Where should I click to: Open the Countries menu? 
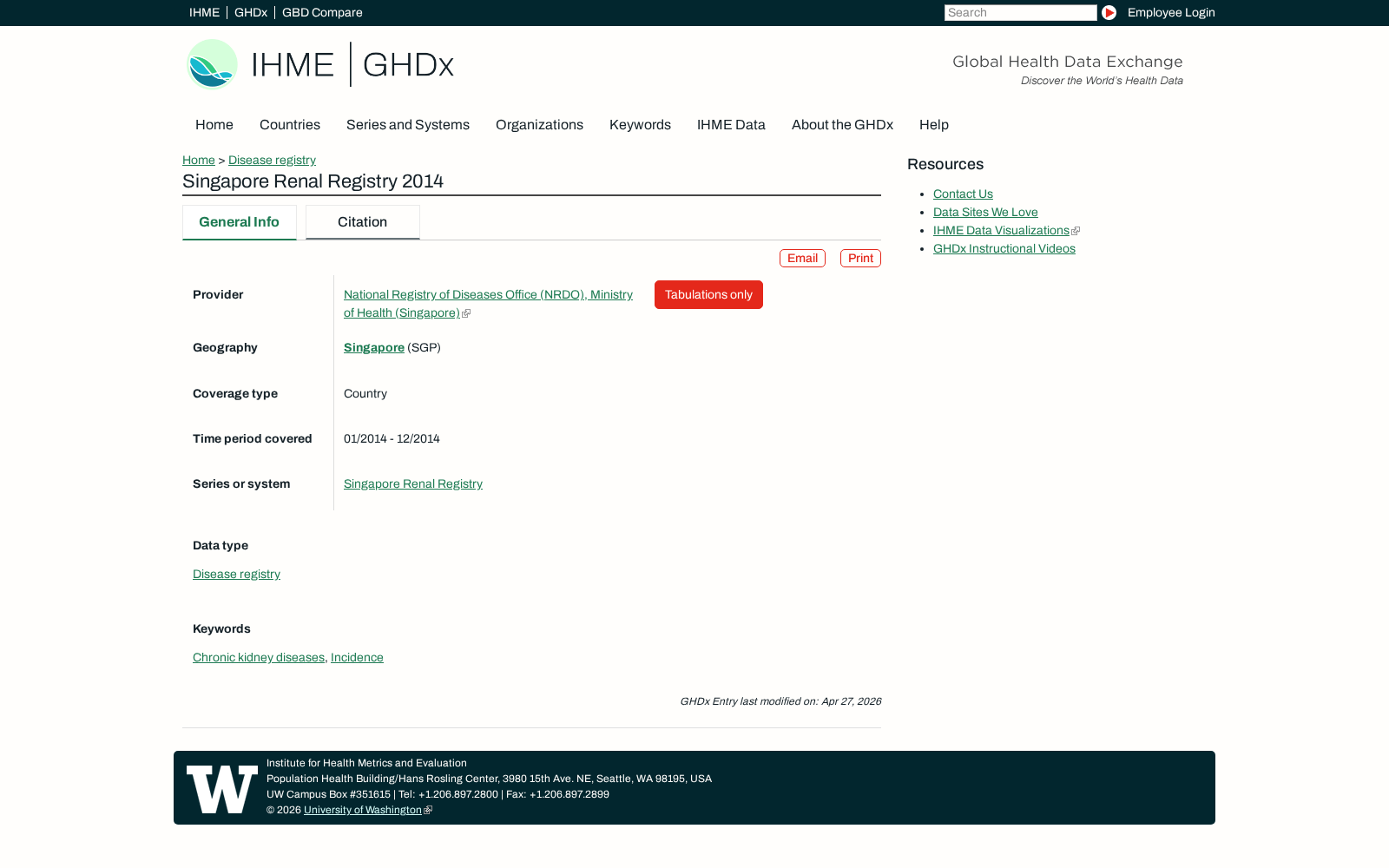(x=290, y=125)
